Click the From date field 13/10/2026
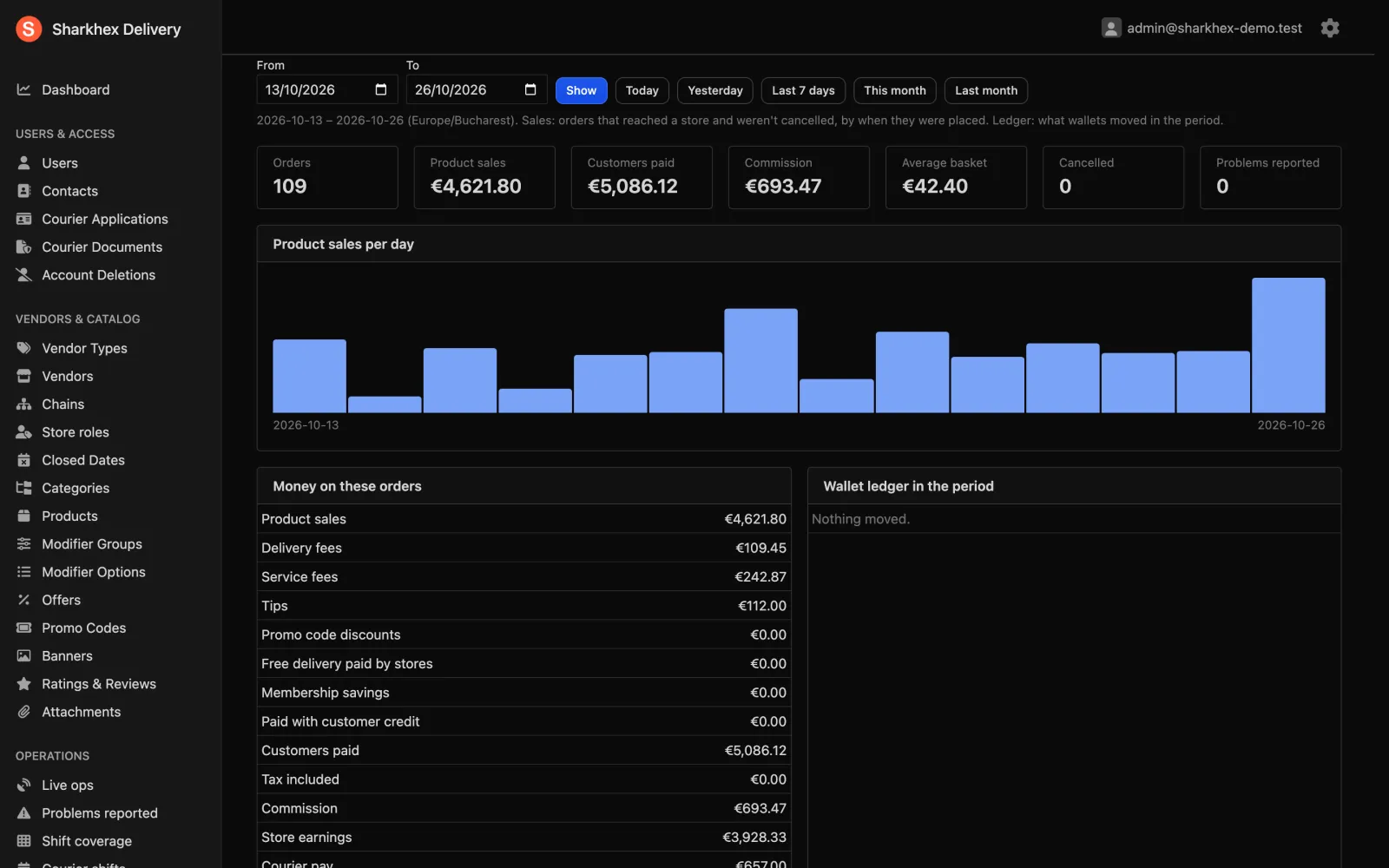This screenshot has height=868, width=1389. point(326,89)
